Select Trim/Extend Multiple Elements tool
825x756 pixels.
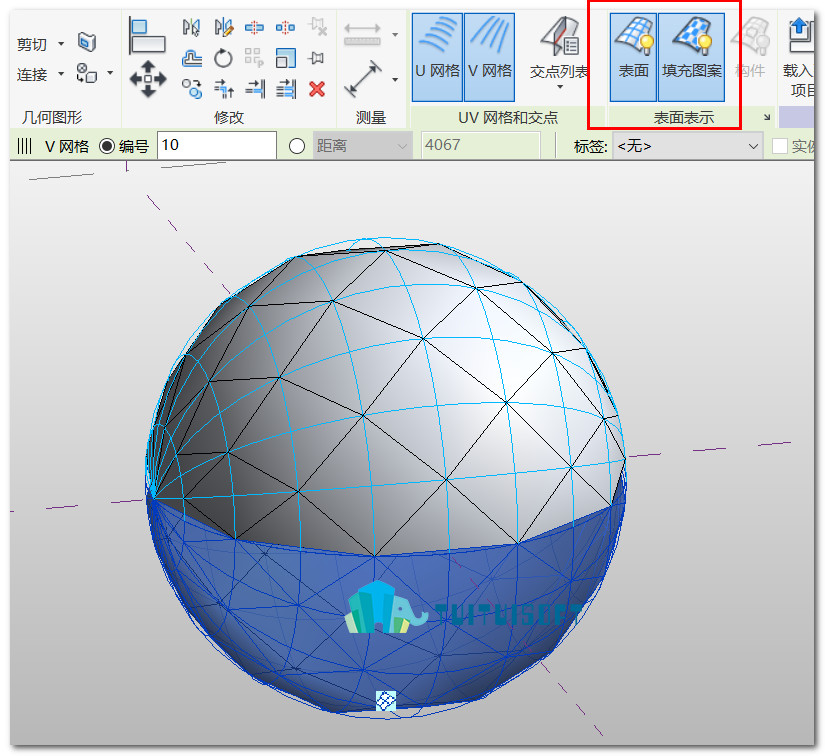286,89
